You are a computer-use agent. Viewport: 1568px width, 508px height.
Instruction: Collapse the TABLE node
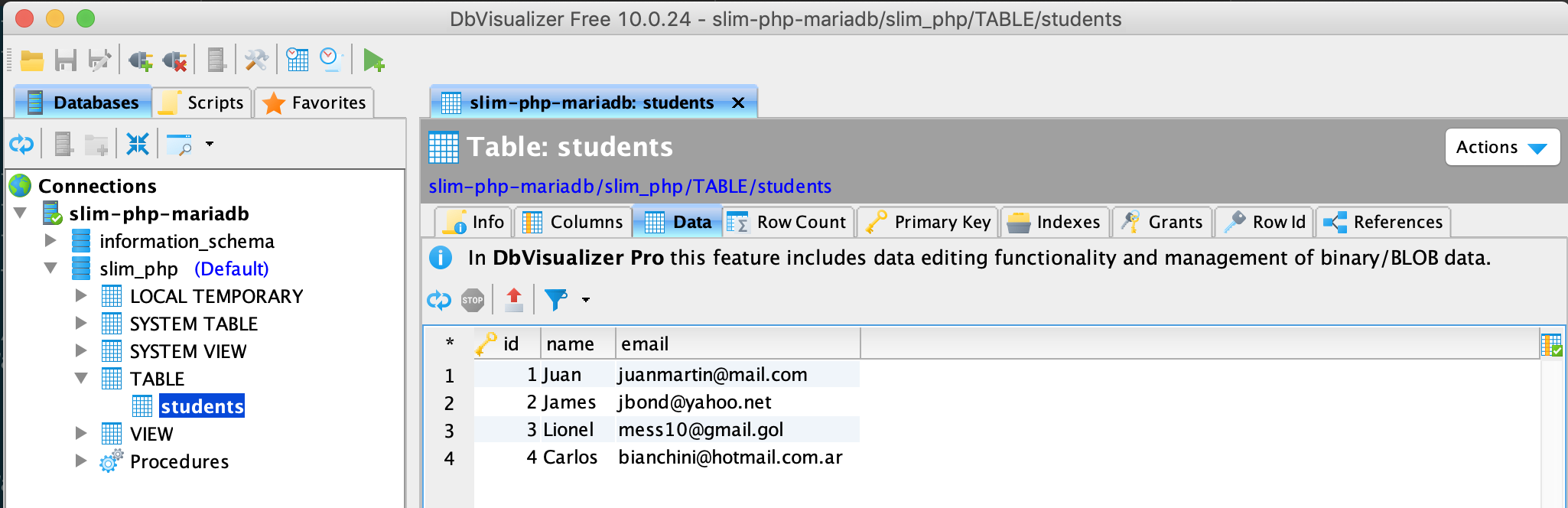pos(81,378)
